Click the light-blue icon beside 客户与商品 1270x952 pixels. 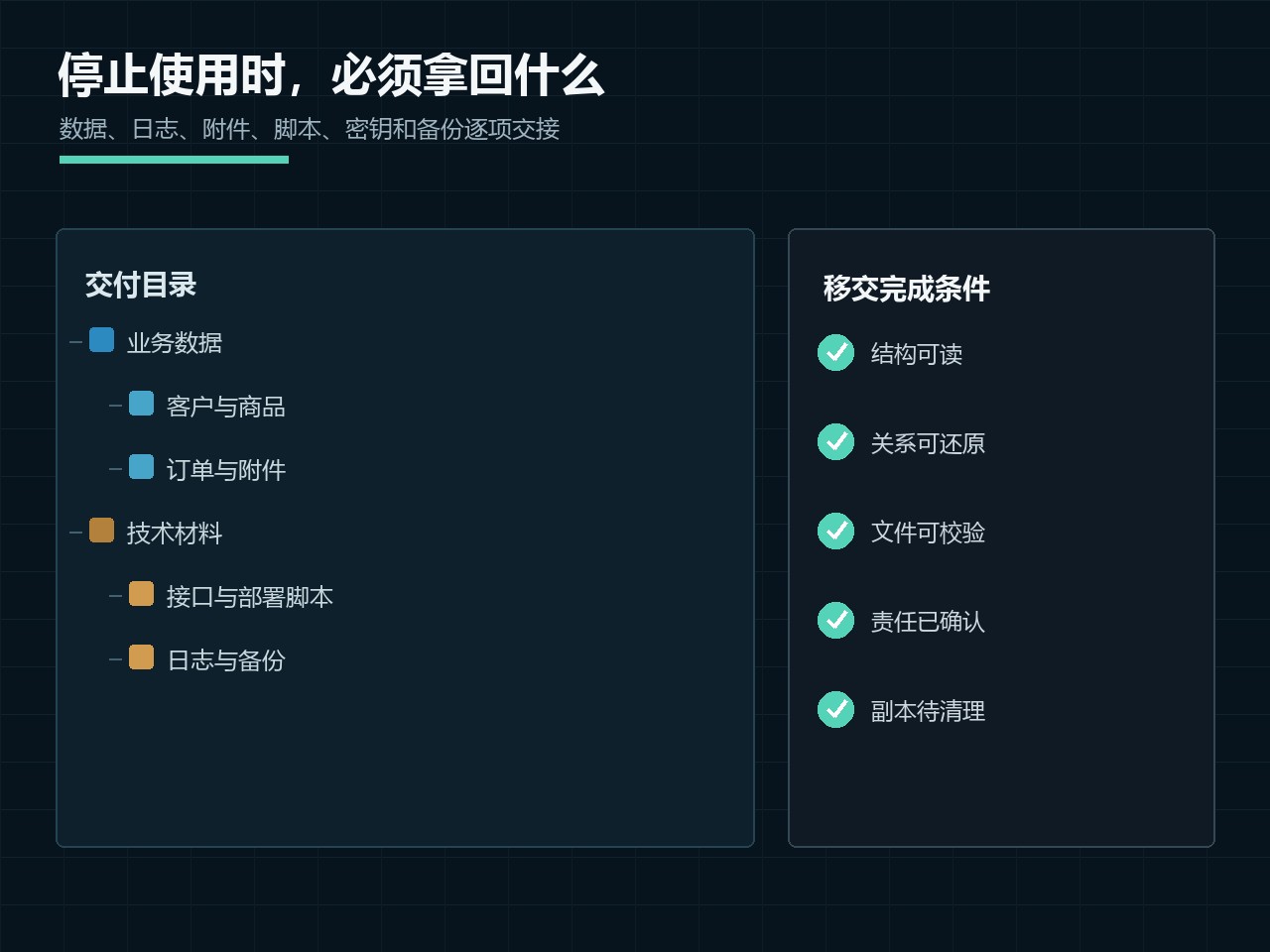(x=141, y=404)
